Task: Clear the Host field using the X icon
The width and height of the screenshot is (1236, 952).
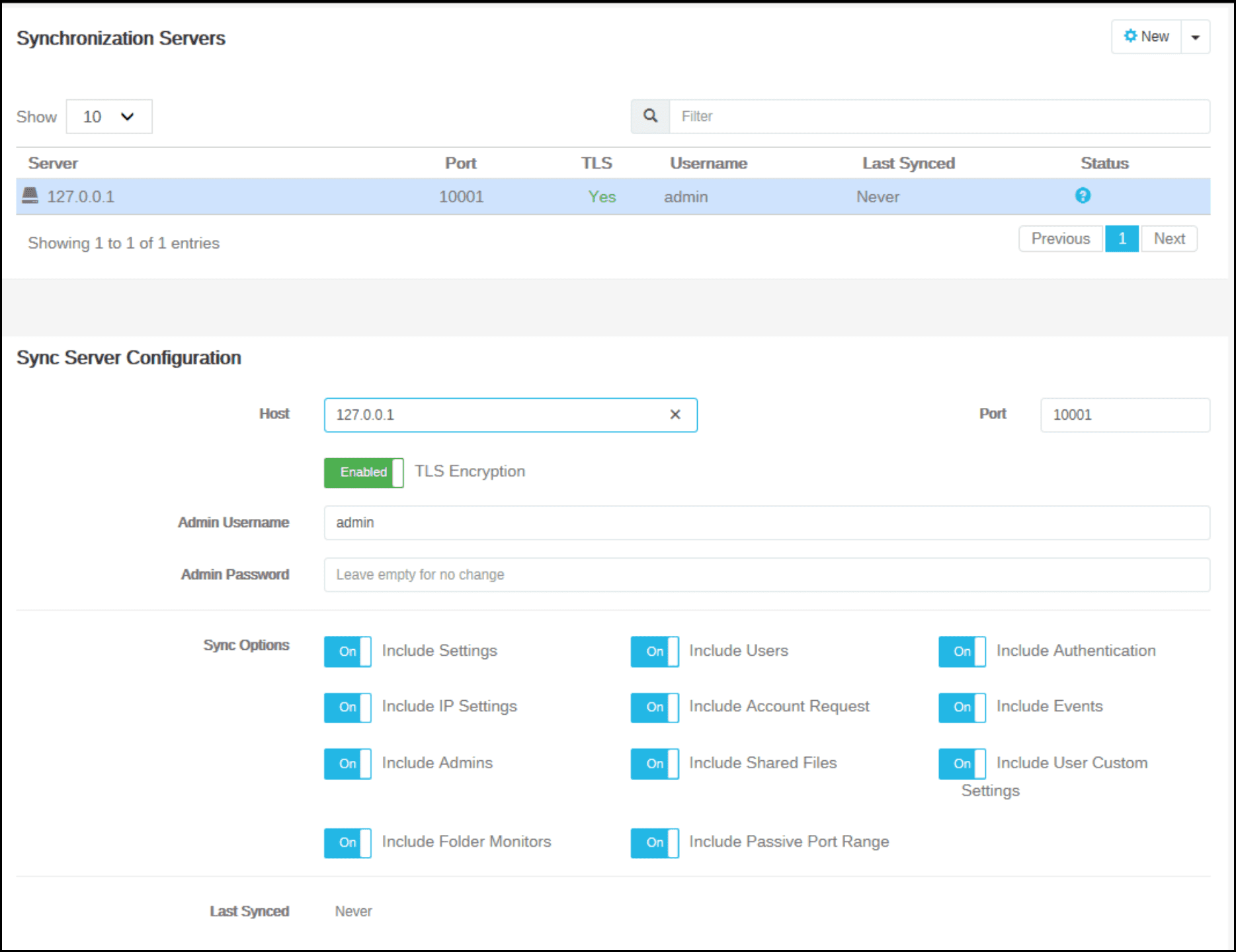Action: 675,415
